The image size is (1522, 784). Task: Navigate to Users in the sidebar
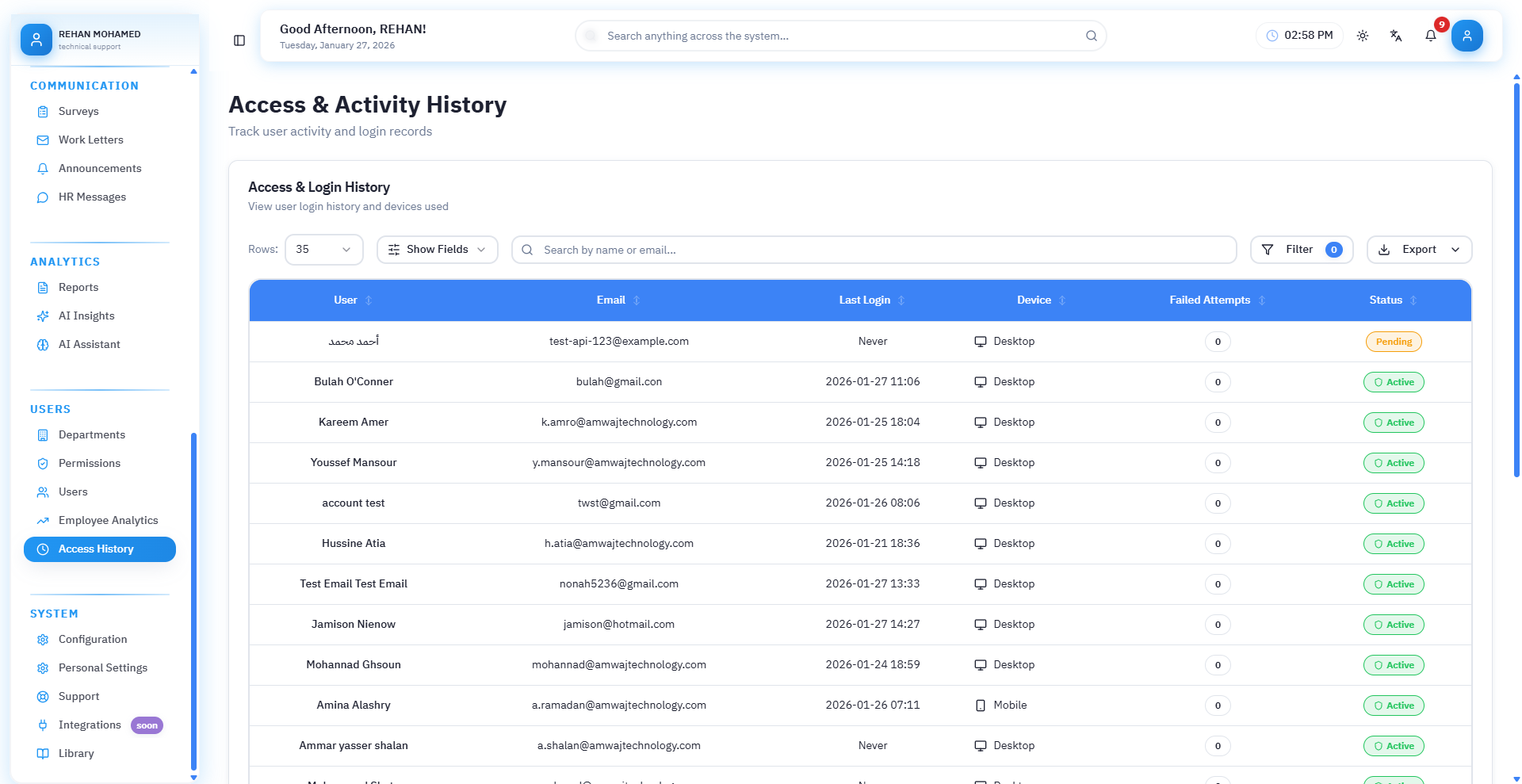(73, 491)
